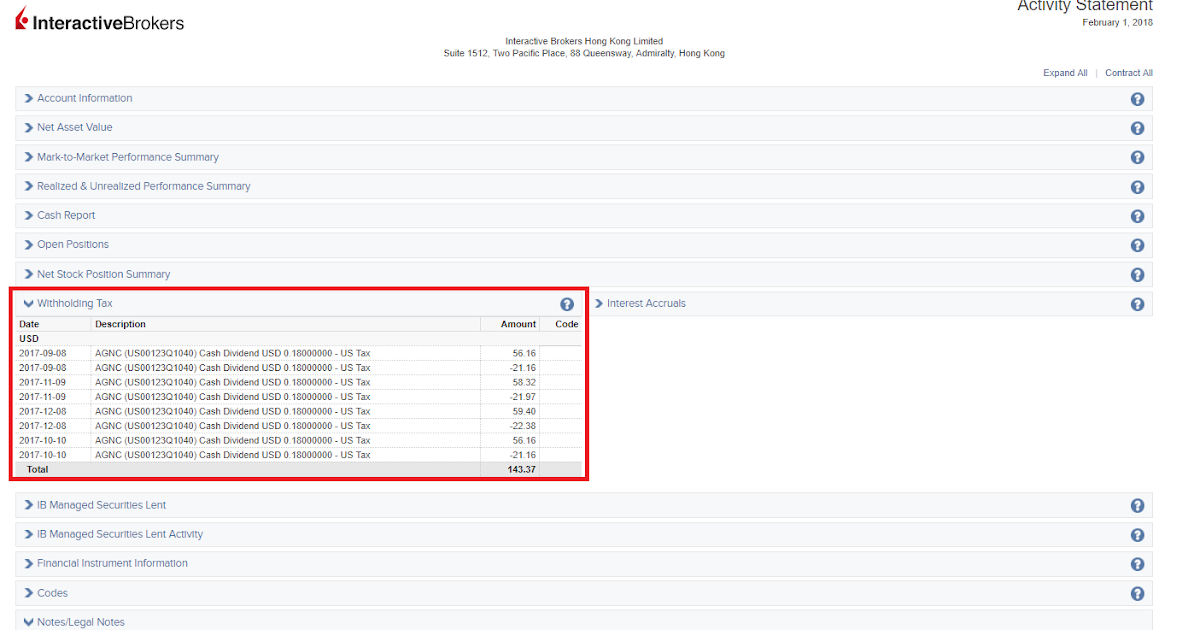
Task: Open help for Realized & Unrealized Performance Summary
Action: (x=1137, y=187)
